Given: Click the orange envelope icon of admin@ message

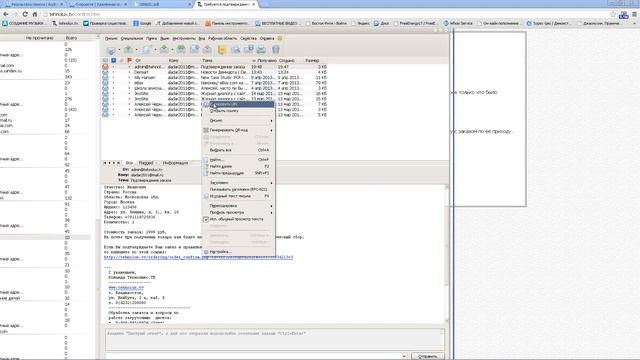Looking at the screenshot, I should coord(105,67).
